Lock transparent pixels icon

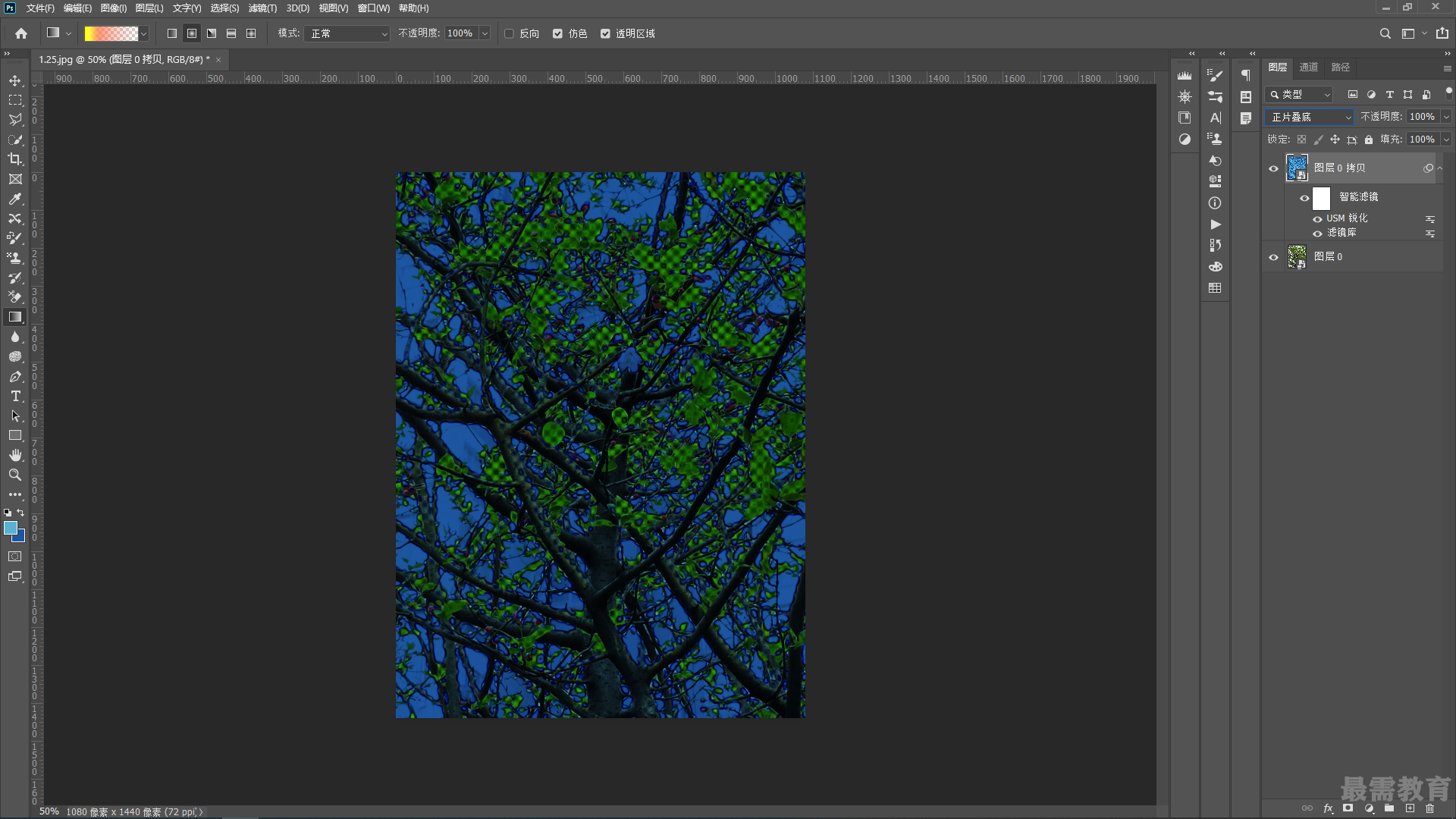[x=1301, y=140]
